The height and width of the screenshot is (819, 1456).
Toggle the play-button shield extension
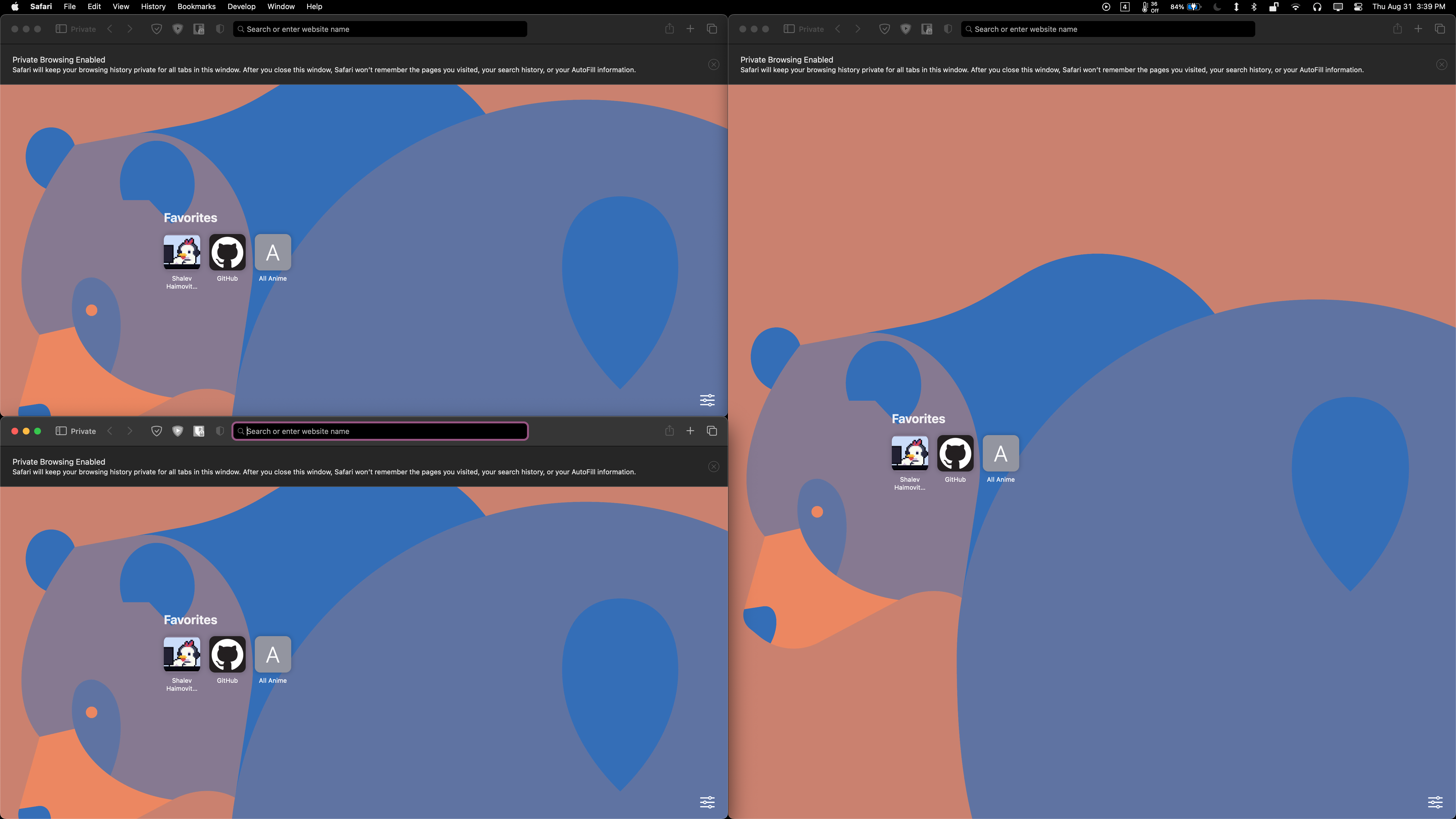[177, 431]
